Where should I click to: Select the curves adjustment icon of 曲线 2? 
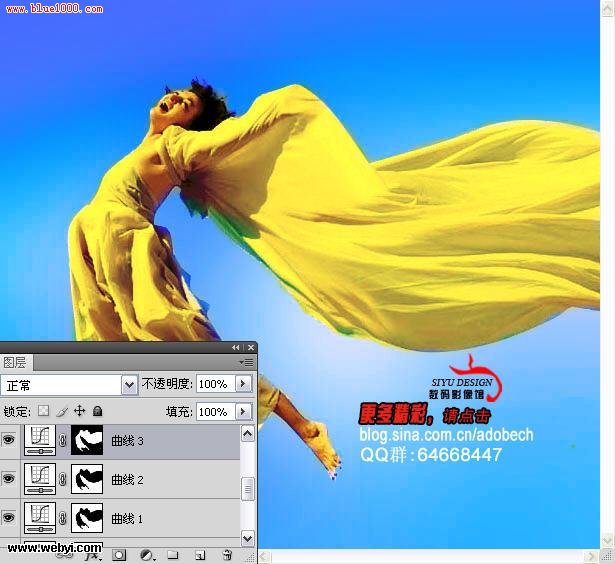coord(40,478)
